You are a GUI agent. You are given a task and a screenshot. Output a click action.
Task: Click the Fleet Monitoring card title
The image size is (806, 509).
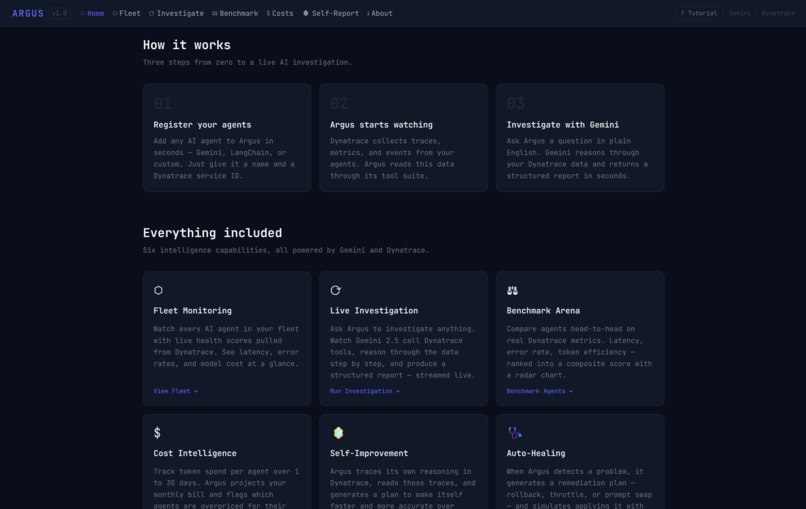coord(192,311)
